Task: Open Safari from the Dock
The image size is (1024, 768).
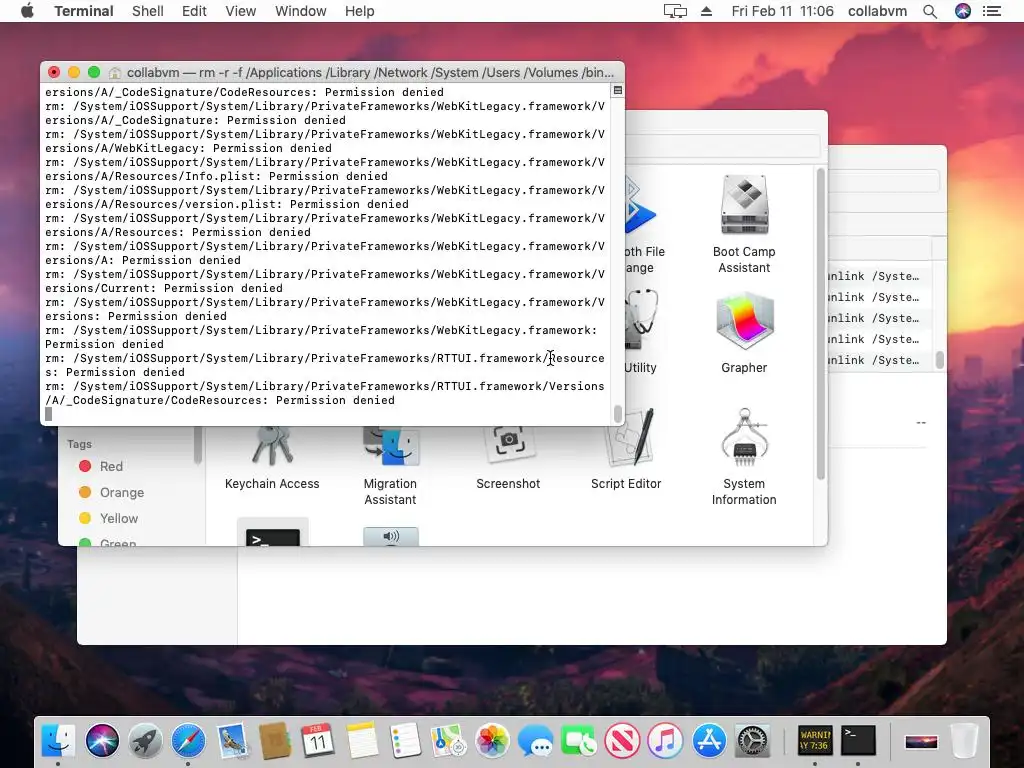Action: point(188,741)
